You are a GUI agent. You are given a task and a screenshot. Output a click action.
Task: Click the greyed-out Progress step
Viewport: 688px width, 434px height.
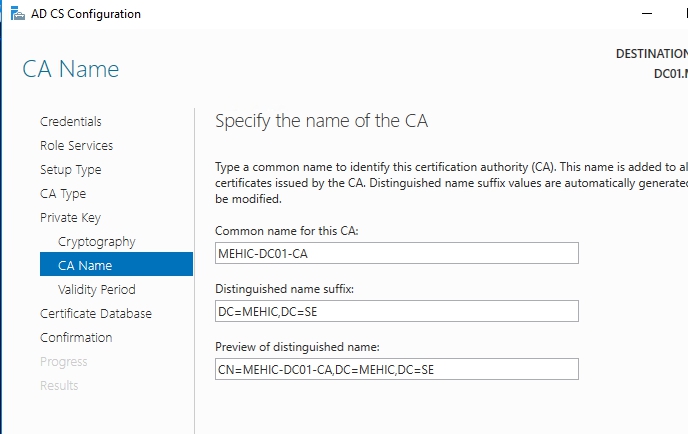pos(63,362)
